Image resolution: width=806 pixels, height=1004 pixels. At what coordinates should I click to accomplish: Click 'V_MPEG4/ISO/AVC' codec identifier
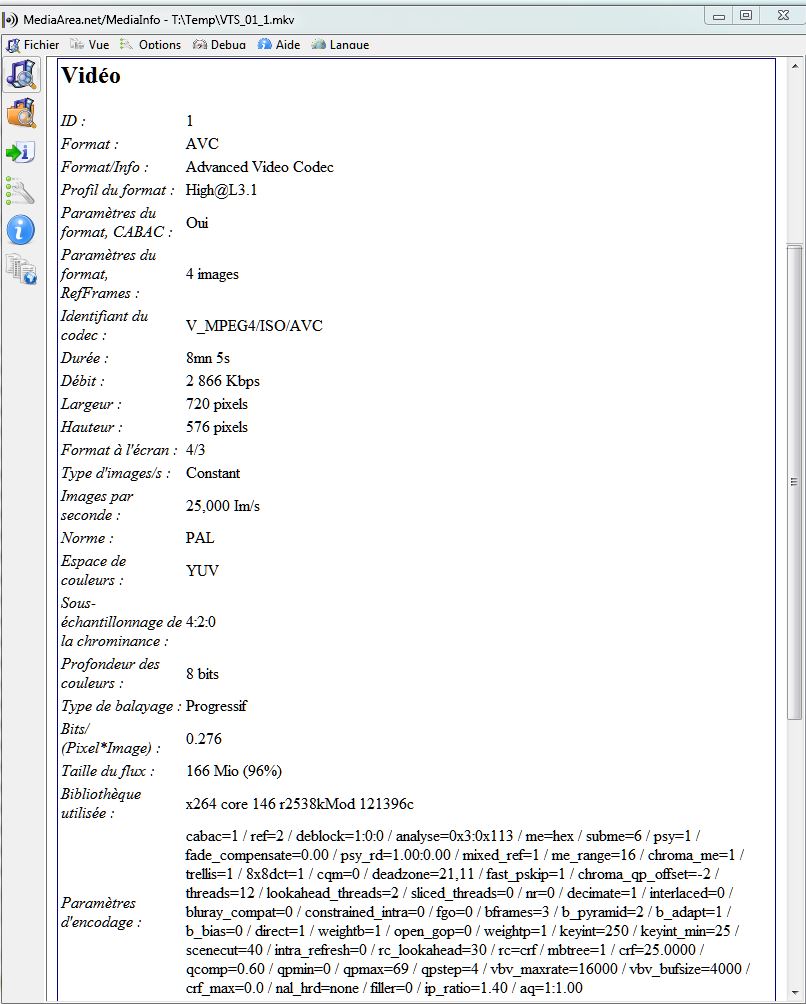point(254,325)
